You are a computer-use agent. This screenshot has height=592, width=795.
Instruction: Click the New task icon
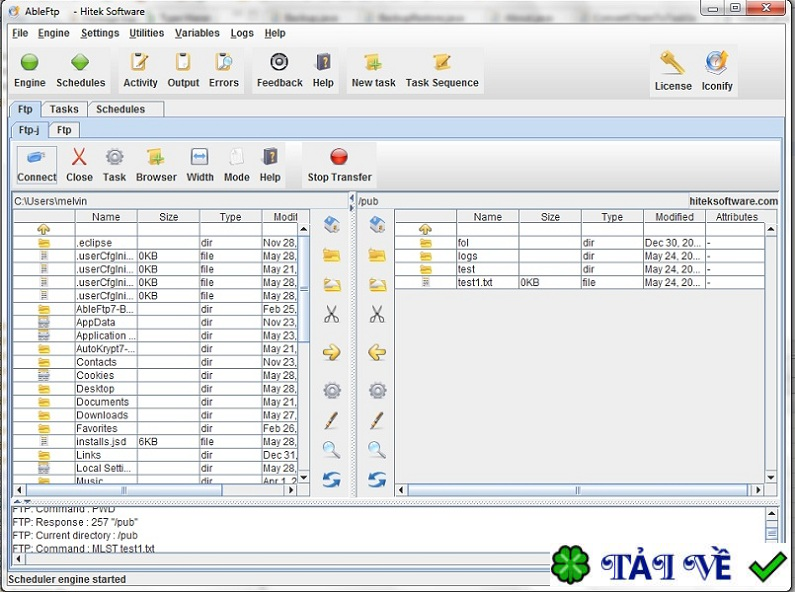[373, 70]
